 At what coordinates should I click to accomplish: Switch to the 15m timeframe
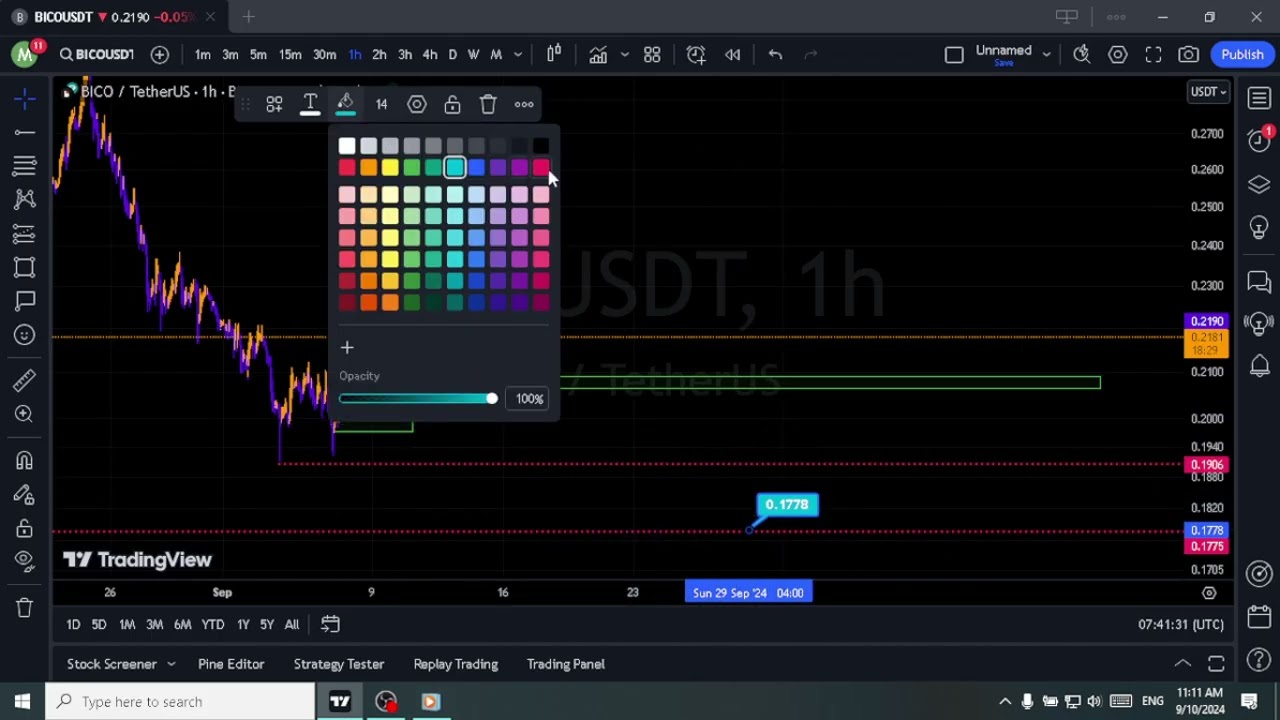(290, 54)
